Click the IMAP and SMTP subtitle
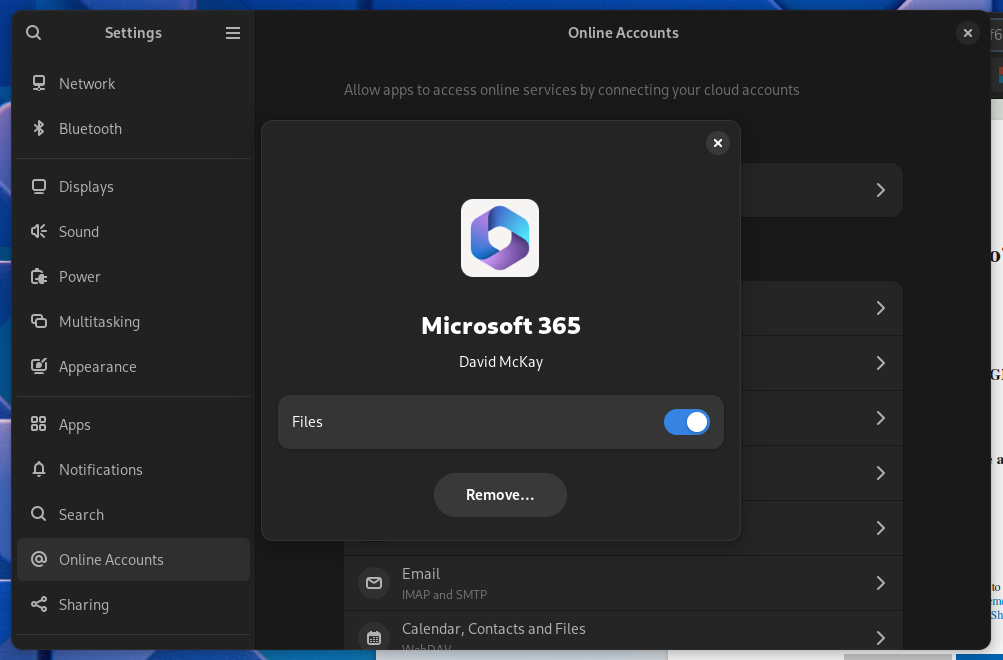 click(x=445, y=595)
